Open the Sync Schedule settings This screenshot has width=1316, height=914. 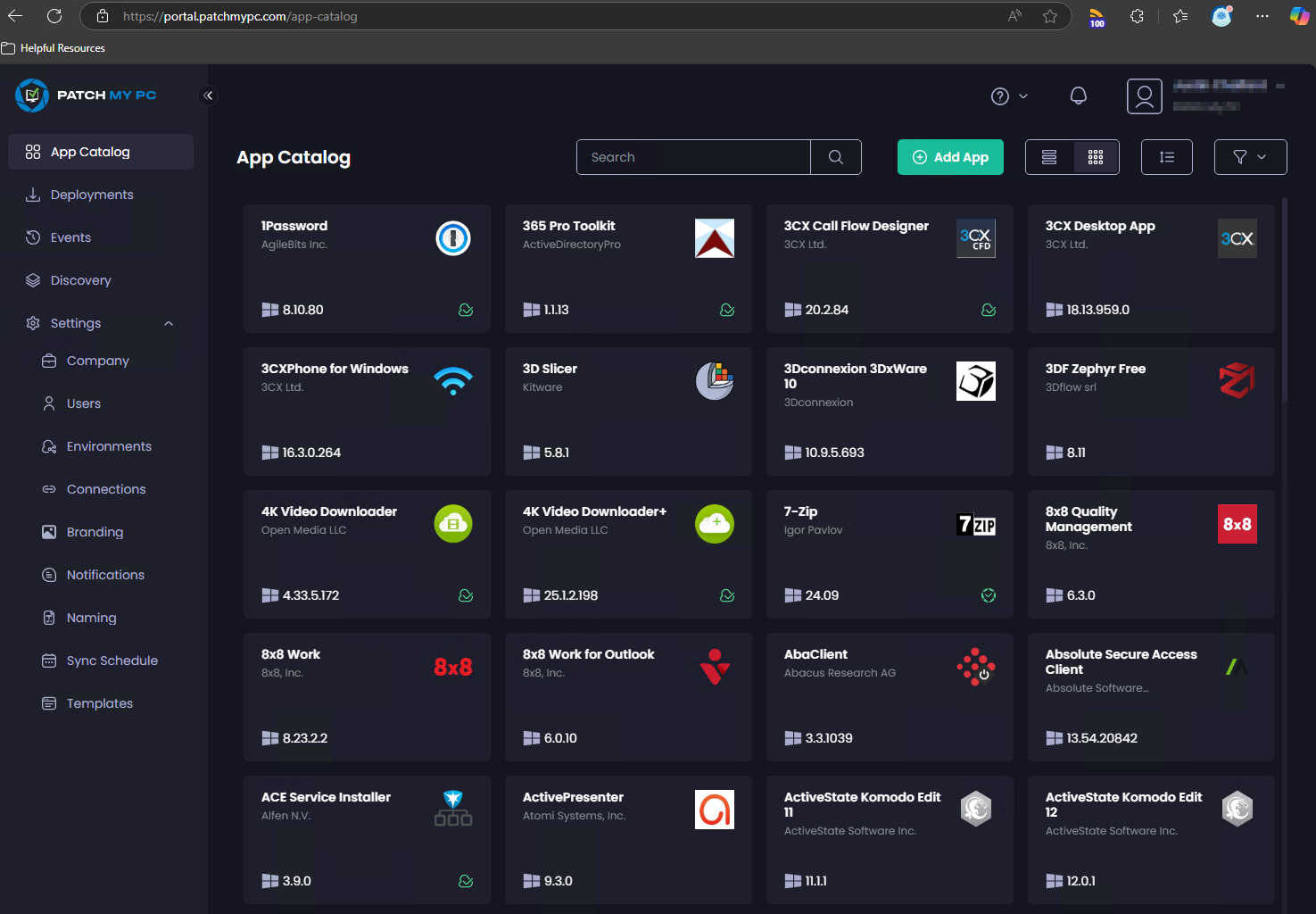point(110,660)
